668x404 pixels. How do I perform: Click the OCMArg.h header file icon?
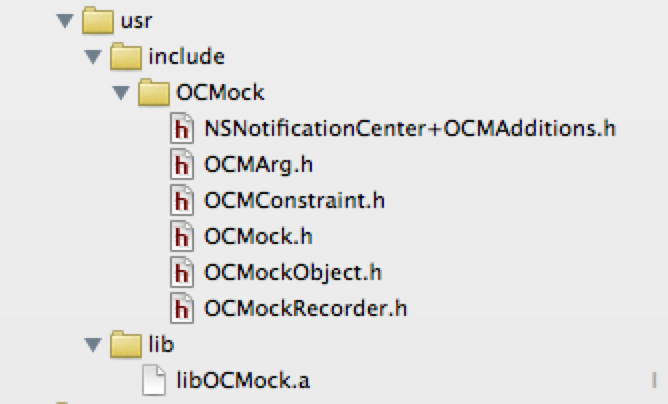click(x=182, y=164)
